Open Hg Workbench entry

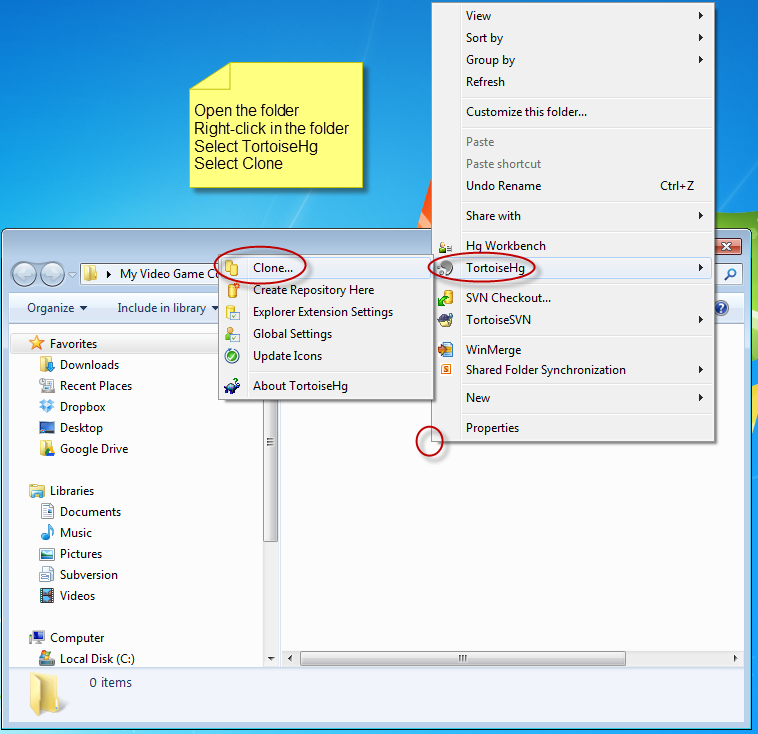tap(573, 246)
